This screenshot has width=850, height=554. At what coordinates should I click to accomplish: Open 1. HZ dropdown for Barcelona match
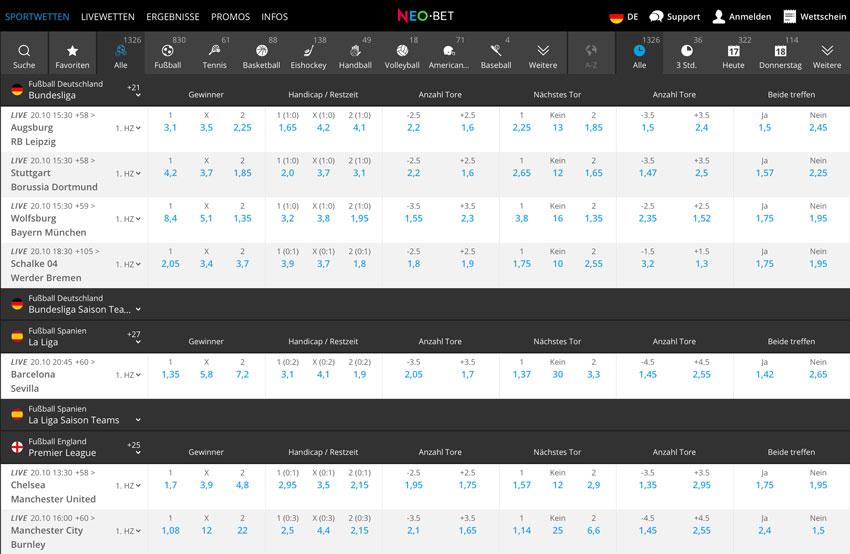[128, 375]
